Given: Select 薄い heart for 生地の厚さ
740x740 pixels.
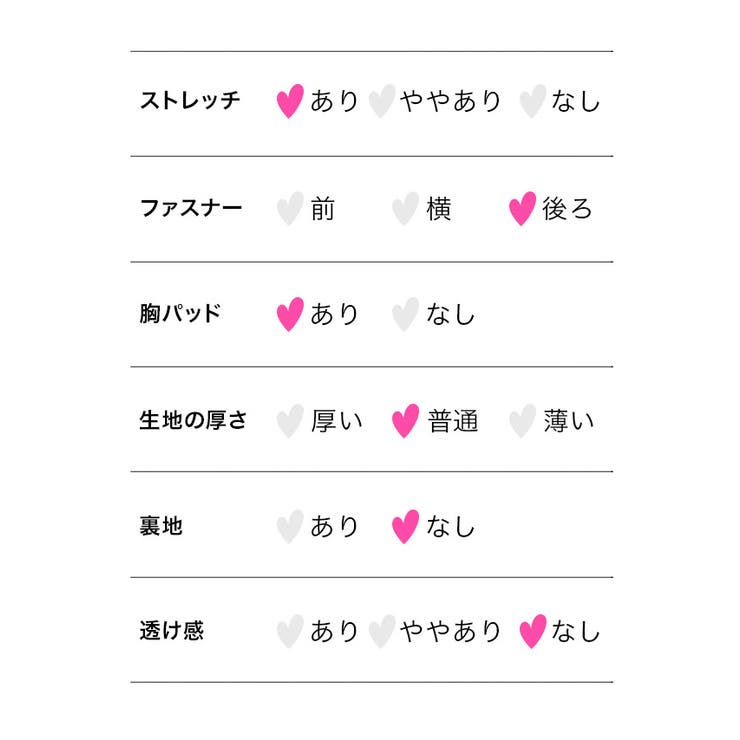Looking at the screenshot, I should (x=522, y=421).
